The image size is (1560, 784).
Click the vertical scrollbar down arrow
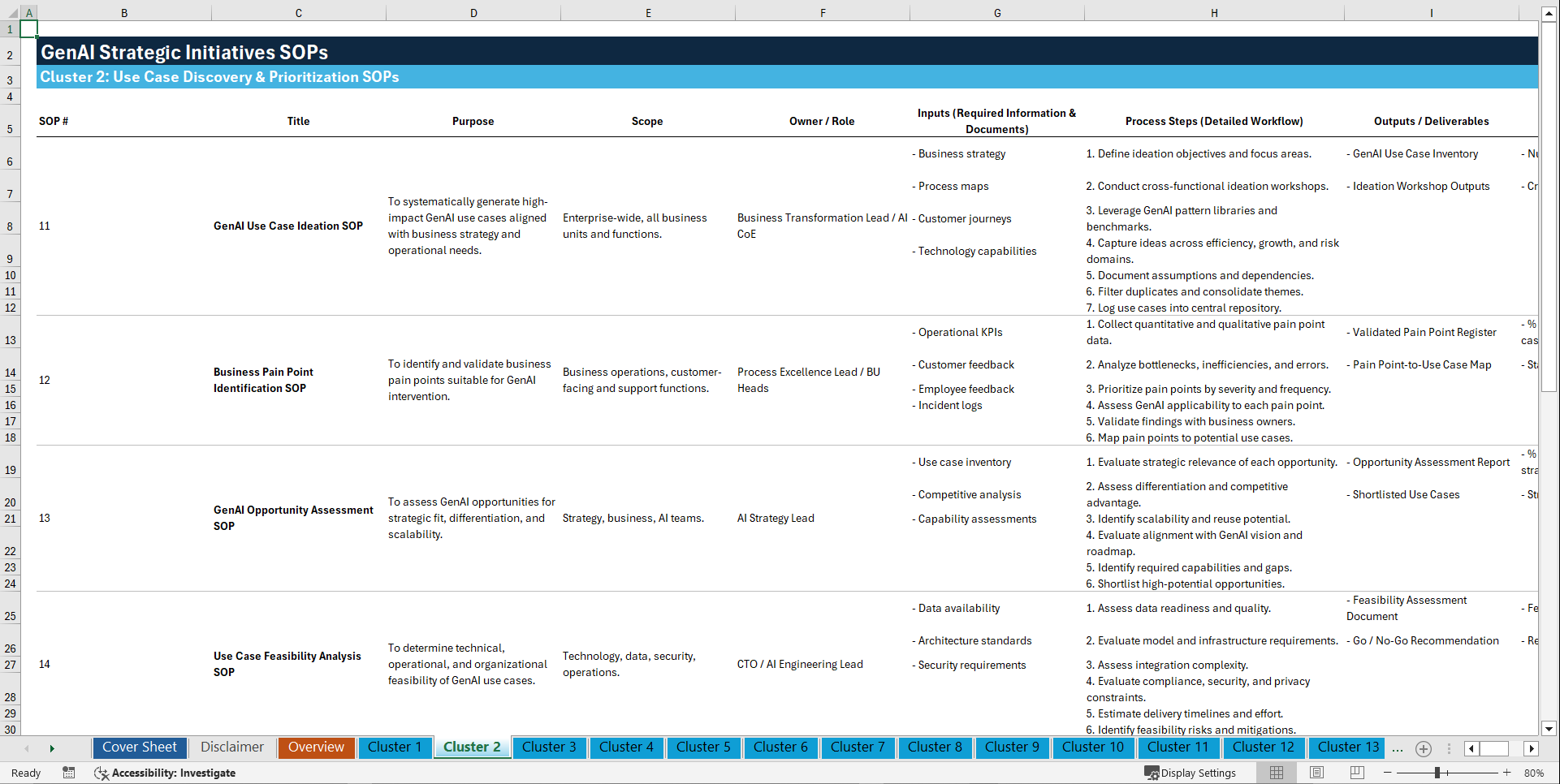point(1549,729)
